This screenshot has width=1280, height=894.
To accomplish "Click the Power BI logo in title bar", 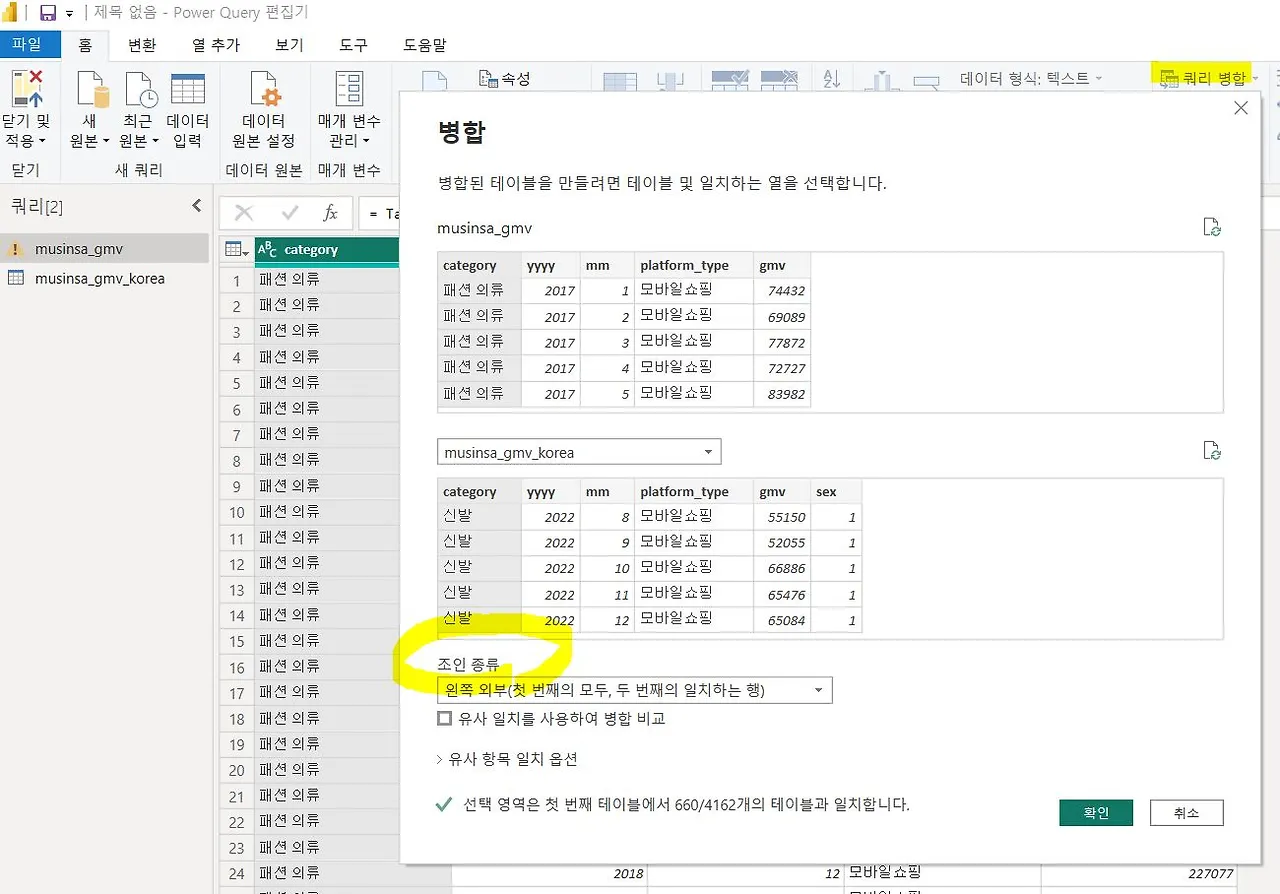I will point(12,13).
